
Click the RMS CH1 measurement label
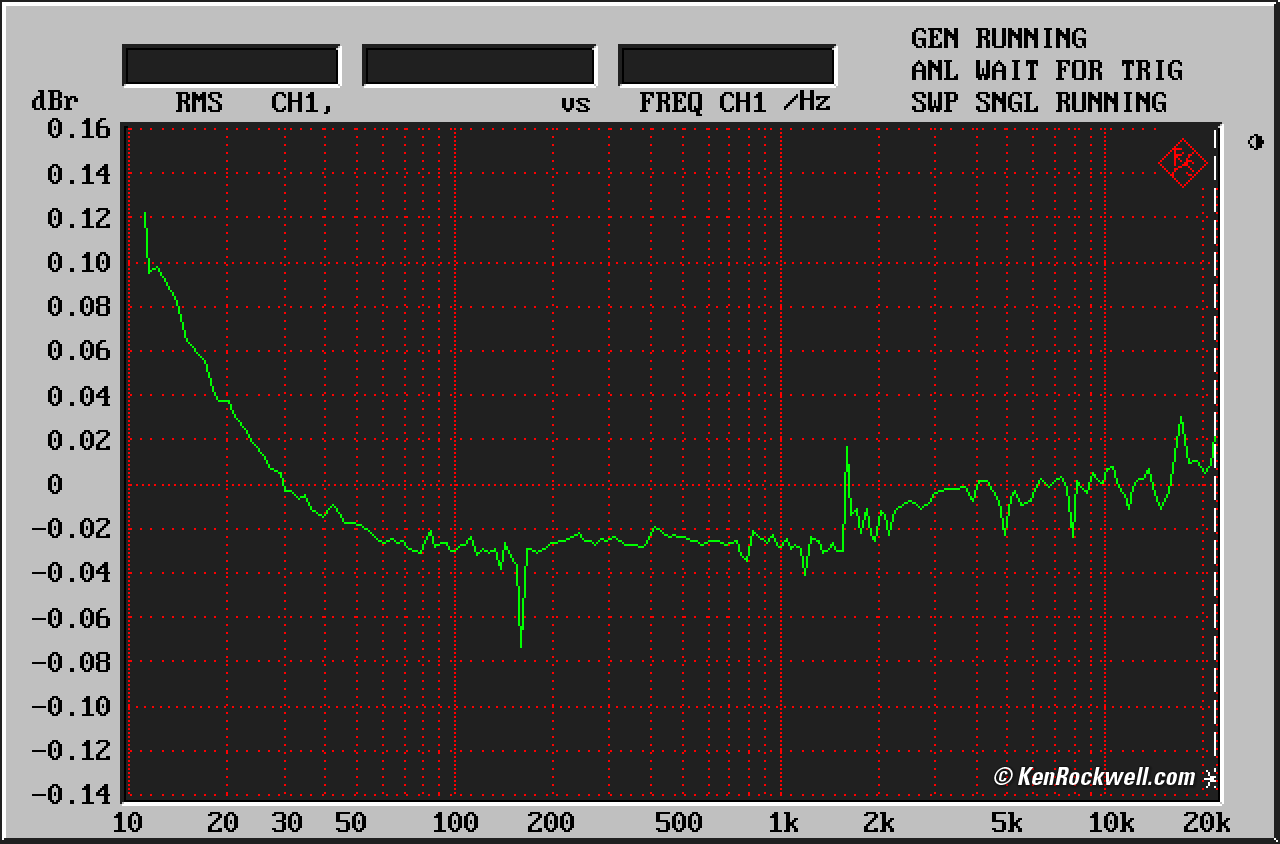(254, 103)
